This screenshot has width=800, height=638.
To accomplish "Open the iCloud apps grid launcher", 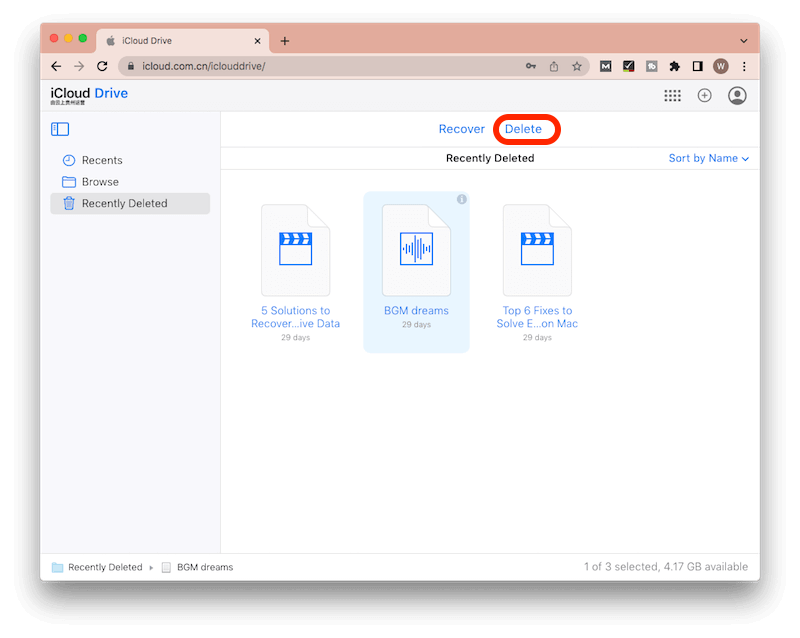I will pyautogui.click(x=673, y=95).
